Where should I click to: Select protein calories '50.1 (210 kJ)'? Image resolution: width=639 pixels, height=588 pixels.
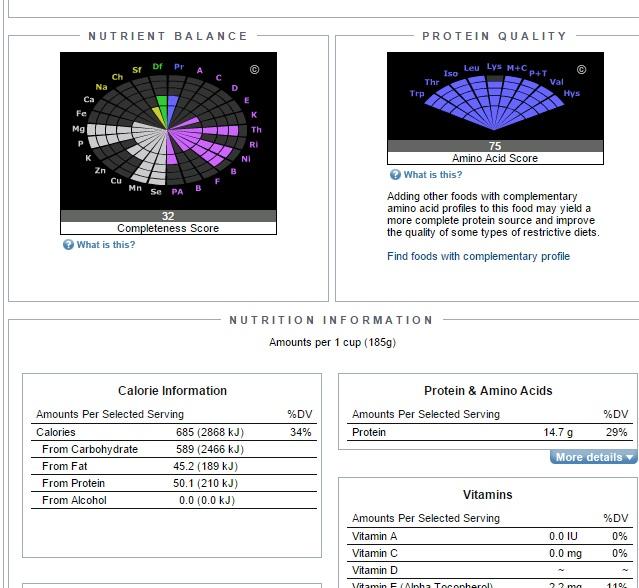click(205, 483)
